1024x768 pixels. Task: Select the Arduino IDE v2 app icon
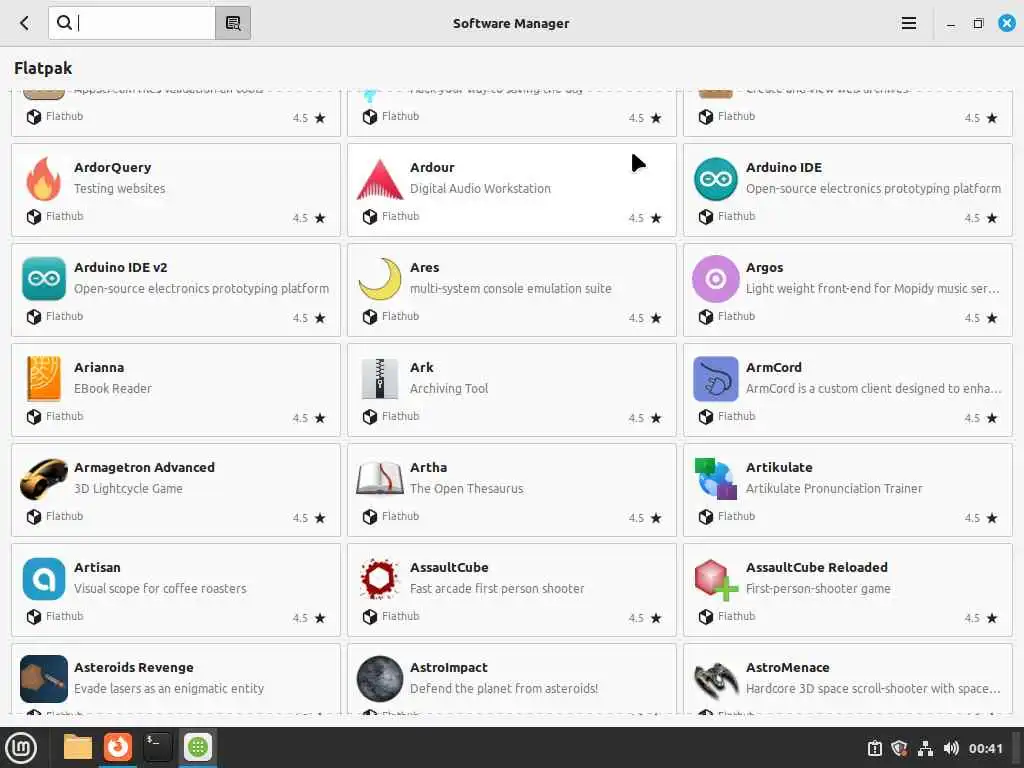[x=44, y=279]
